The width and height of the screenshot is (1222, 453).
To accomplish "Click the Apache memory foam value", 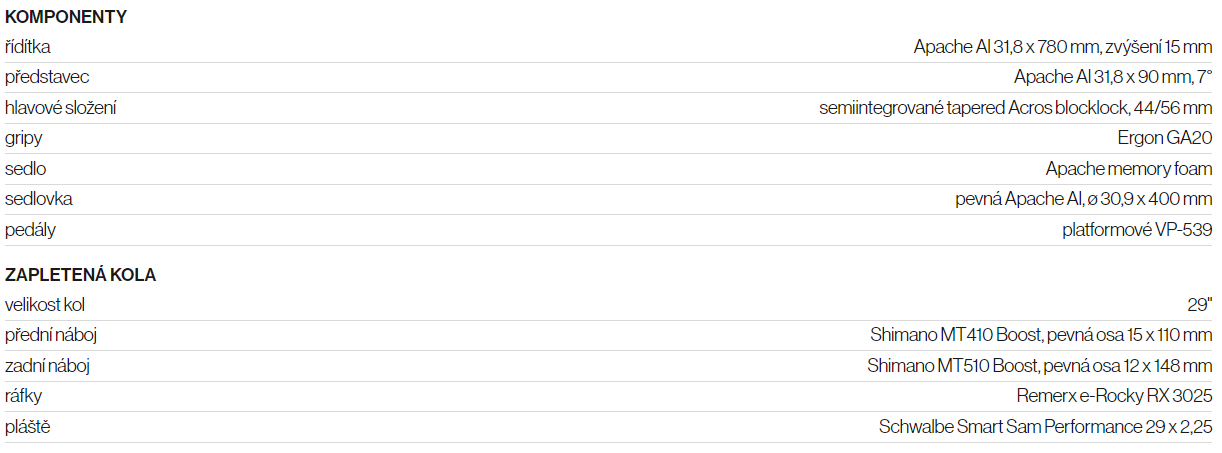I will point(1129,169).
